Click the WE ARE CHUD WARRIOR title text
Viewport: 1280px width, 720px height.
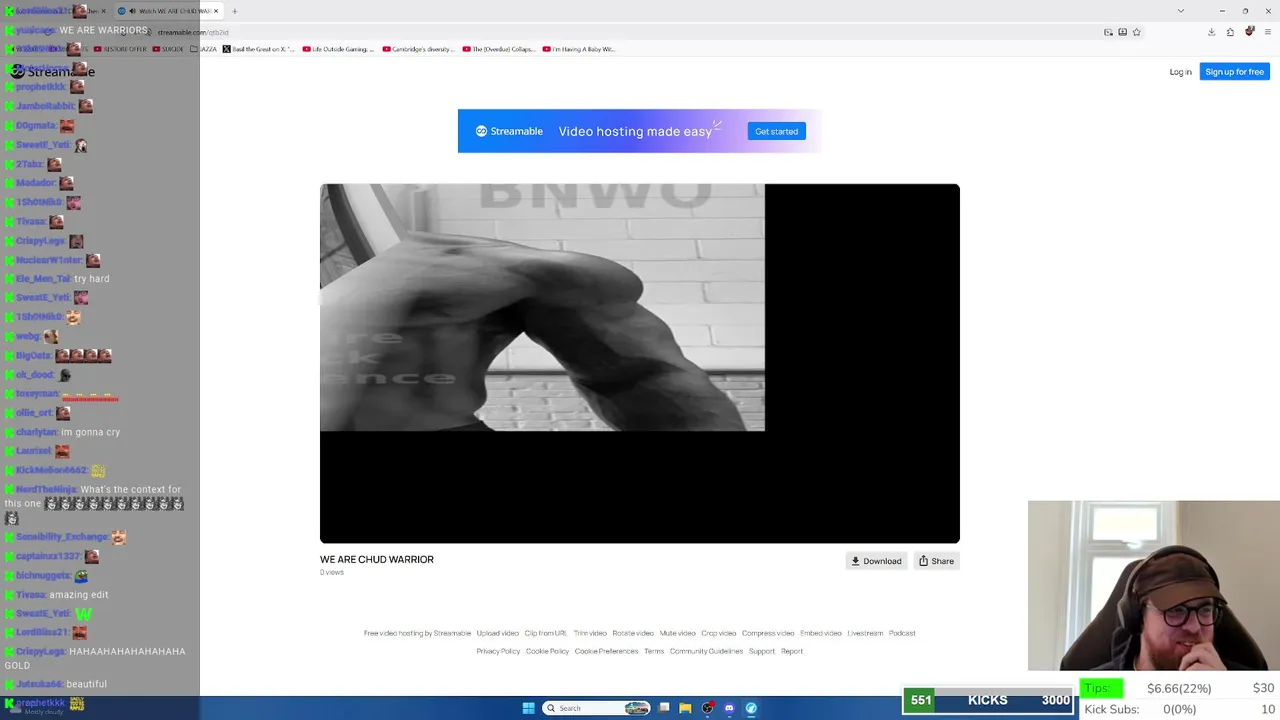377,559
